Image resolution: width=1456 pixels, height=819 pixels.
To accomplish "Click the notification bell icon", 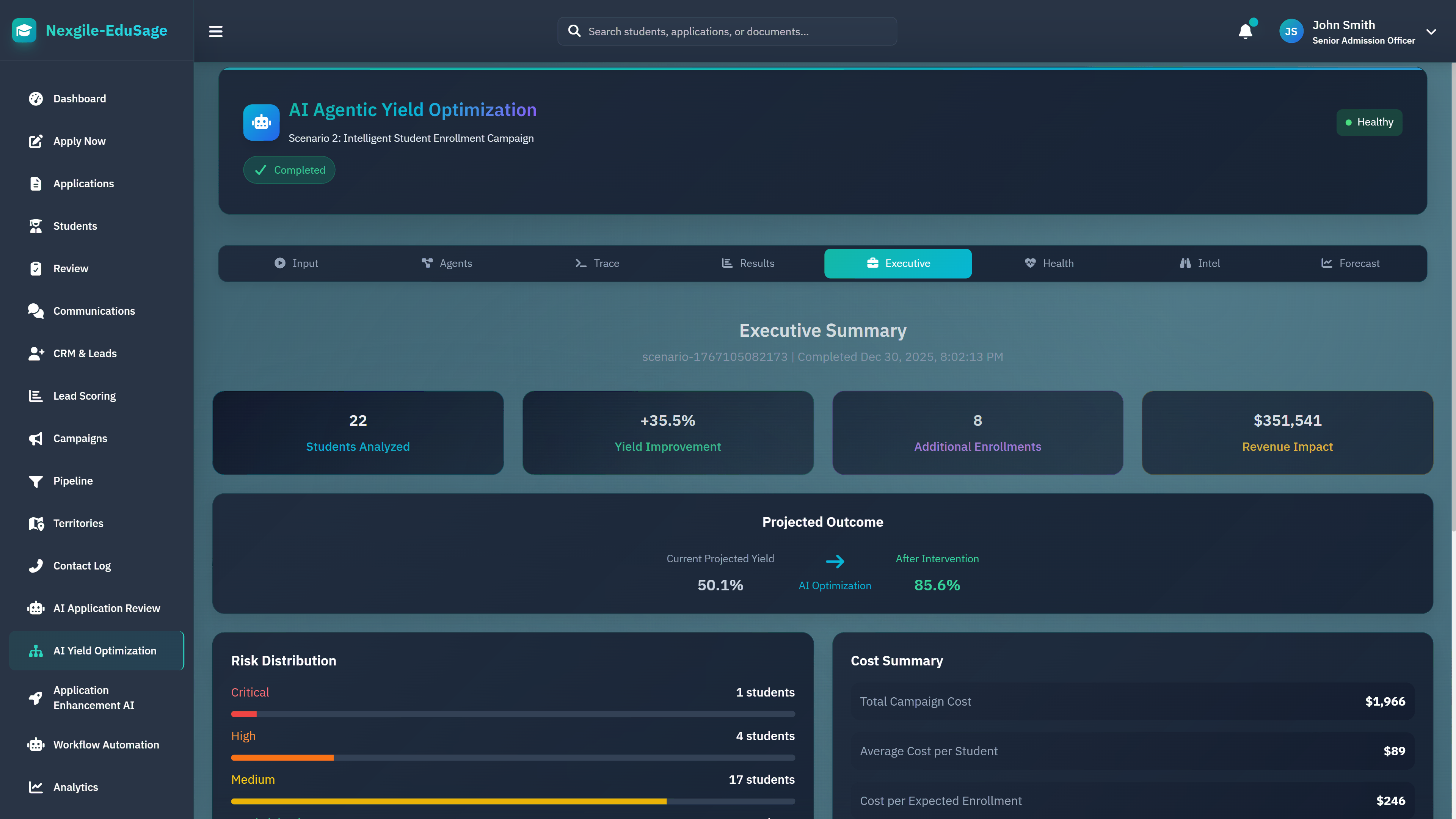I will click(x=1245, y=31).
